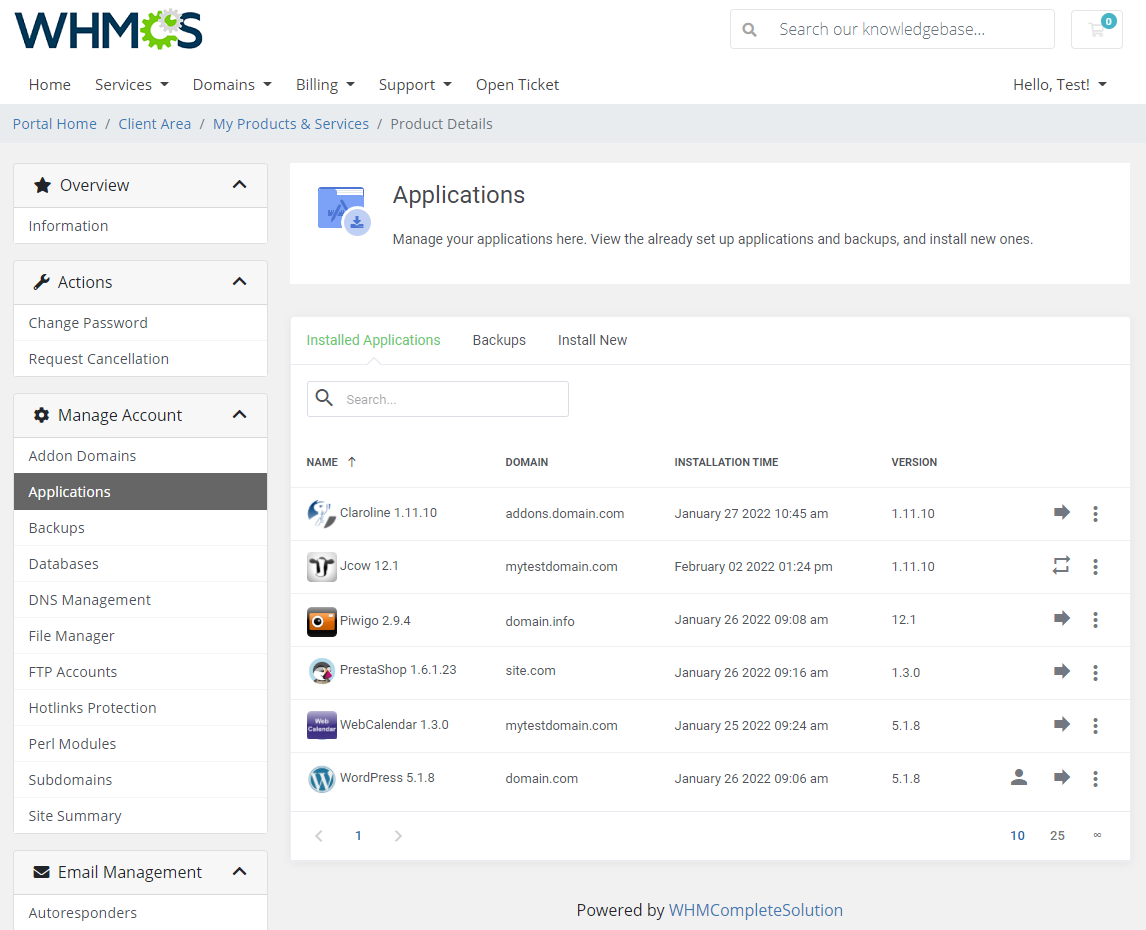The width and height of the screenshot is (1146, 930).
Task: Go to previous page of applications
Action: [x=319, y=836]
